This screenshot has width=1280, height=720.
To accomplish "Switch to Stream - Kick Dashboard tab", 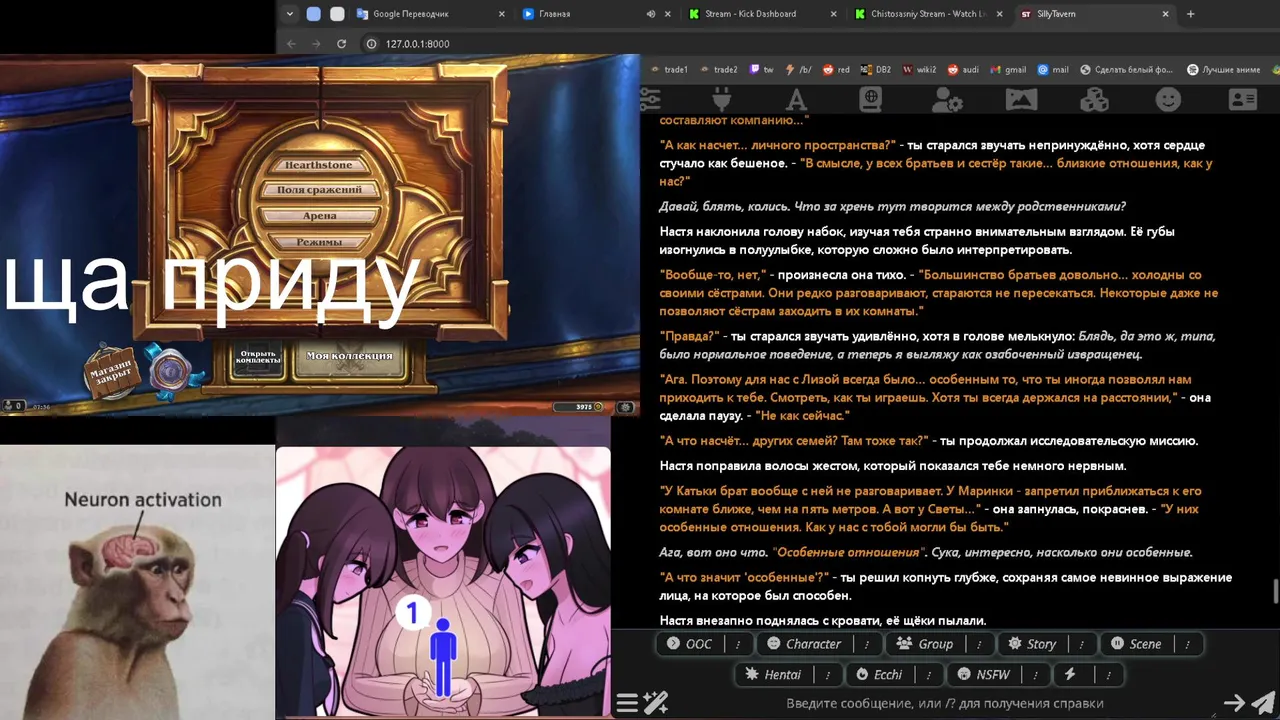I will pos(763,14).
